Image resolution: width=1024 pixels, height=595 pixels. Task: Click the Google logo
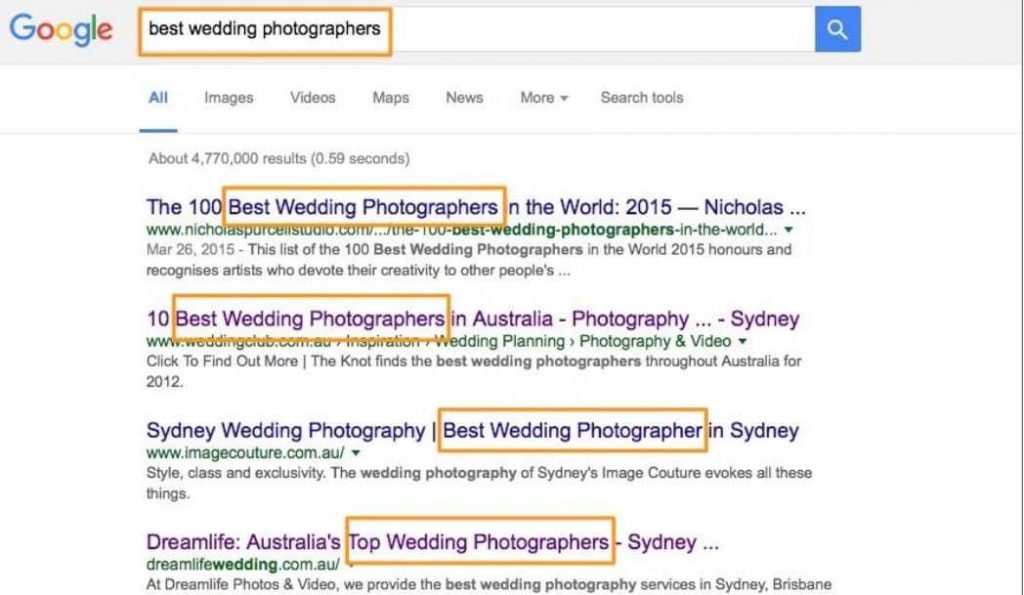(61, 29)
